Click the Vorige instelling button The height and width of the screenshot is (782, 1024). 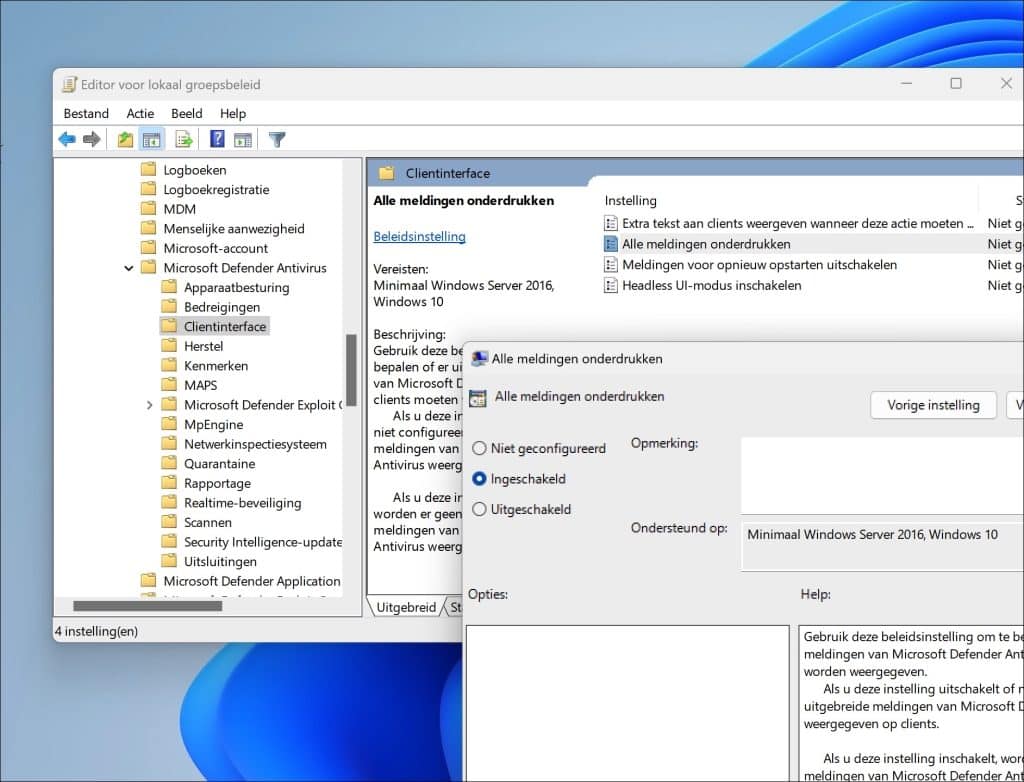933,405
